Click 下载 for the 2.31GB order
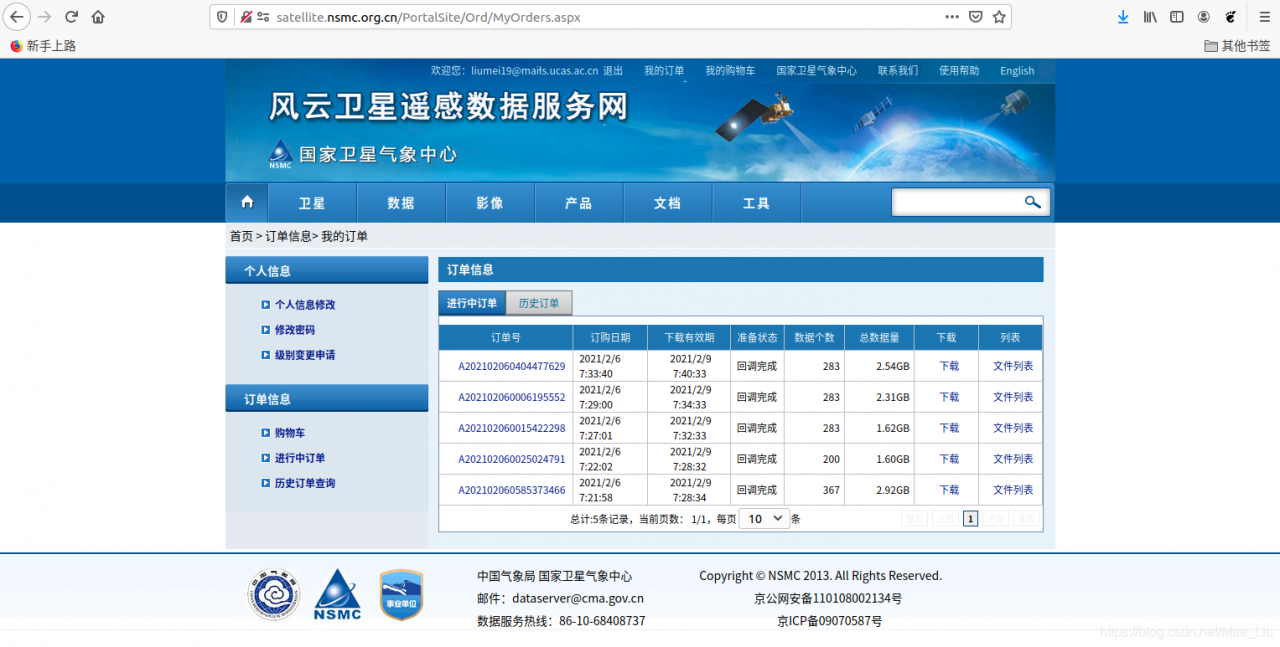 click(x=949, y=397)
